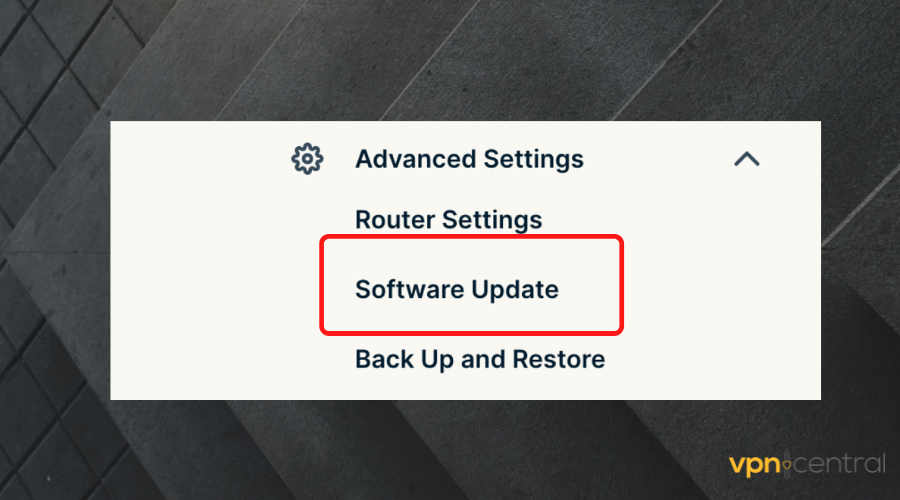Click the Advanced Settings gear icon
900x500 pixels.
(x=307, y=159)
